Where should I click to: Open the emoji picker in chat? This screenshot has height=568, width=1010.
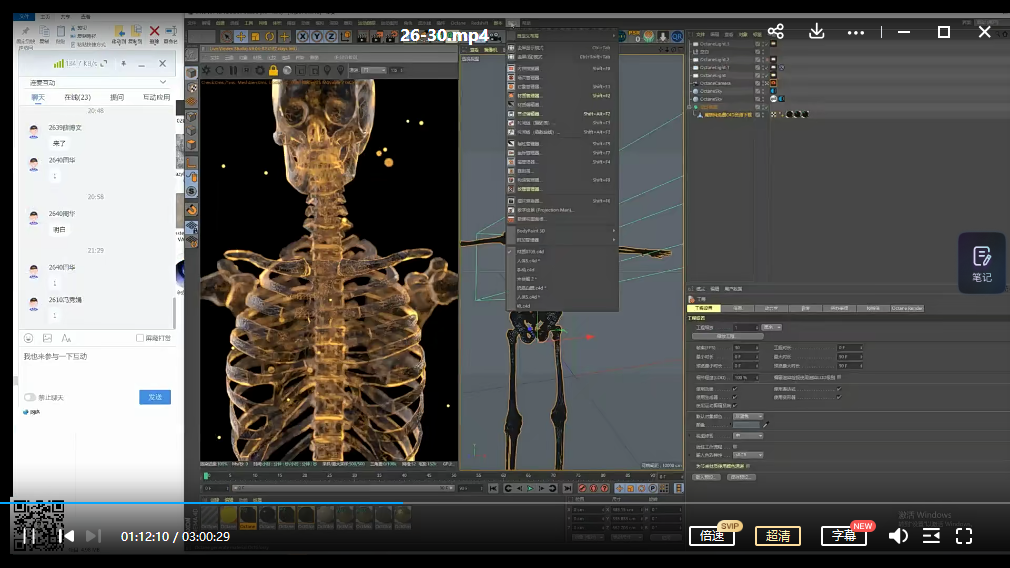click(28, 338)
